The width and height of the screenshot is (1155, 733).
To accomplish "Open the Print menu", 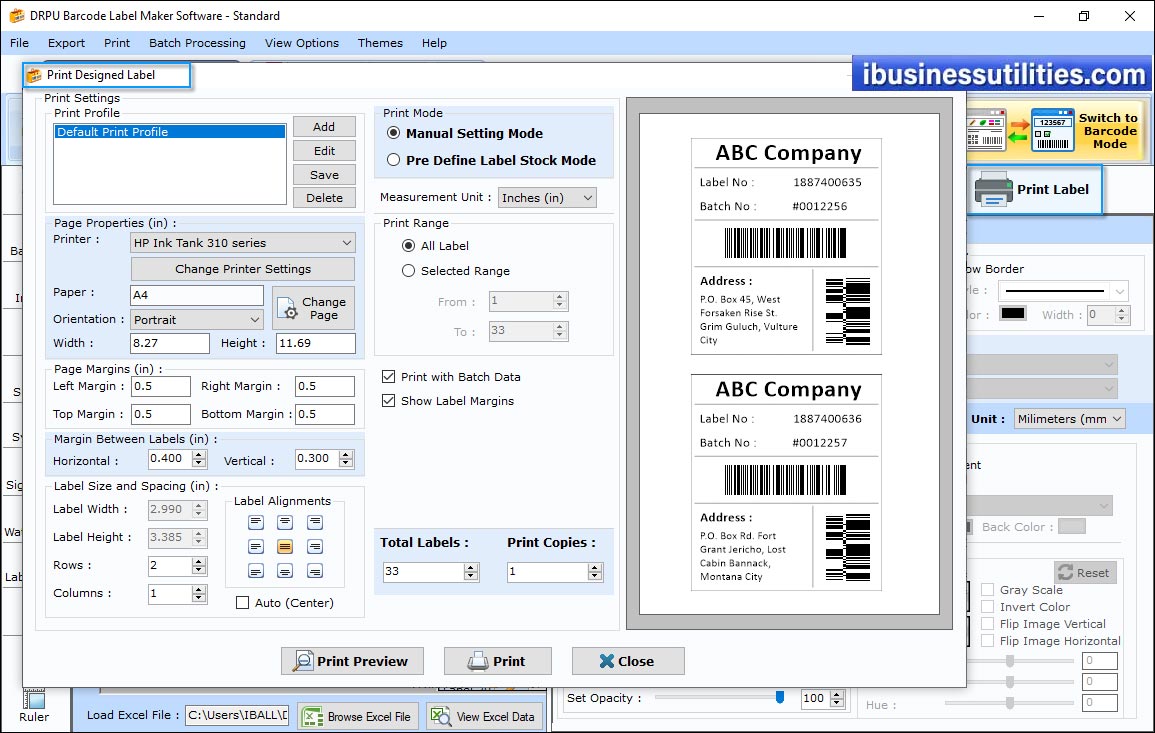I will point(116,43).
